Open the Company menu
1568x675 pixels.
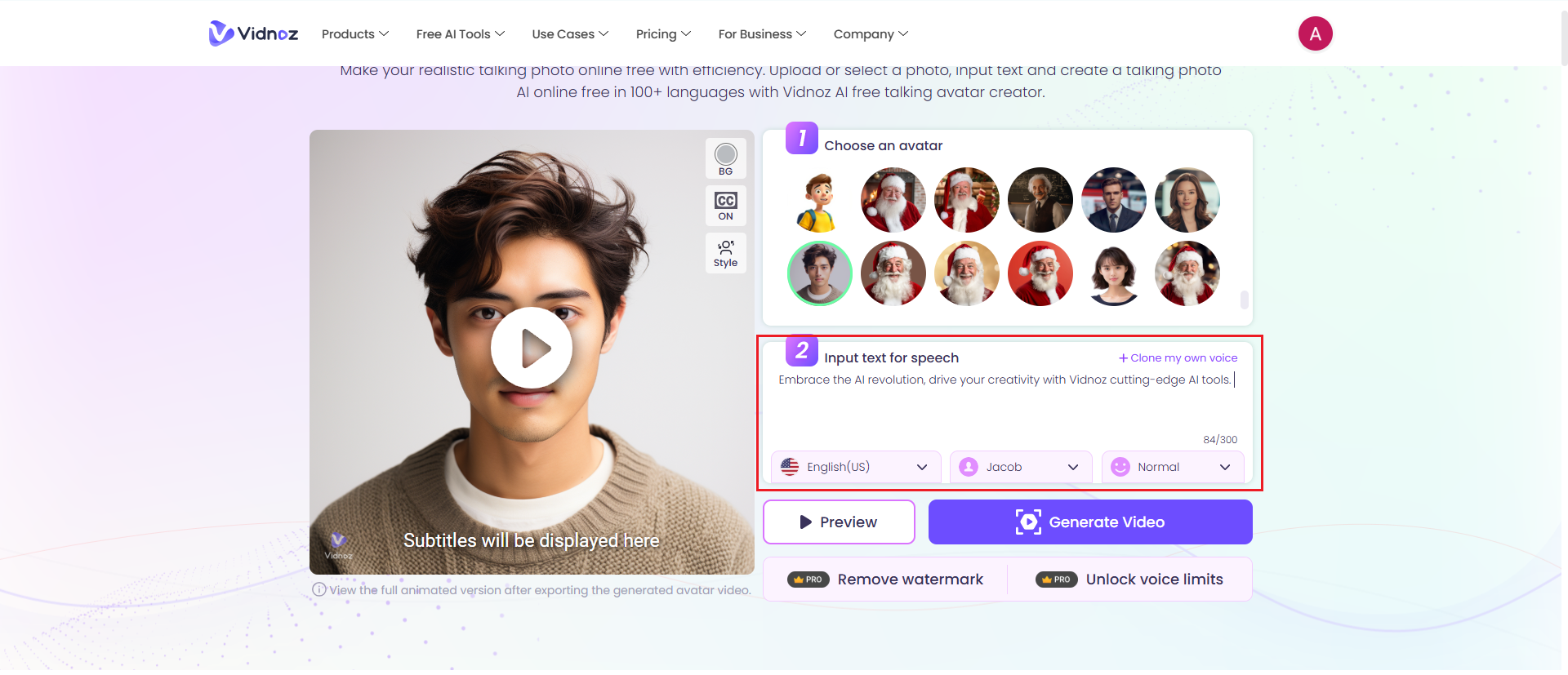[x=871, y=34]
